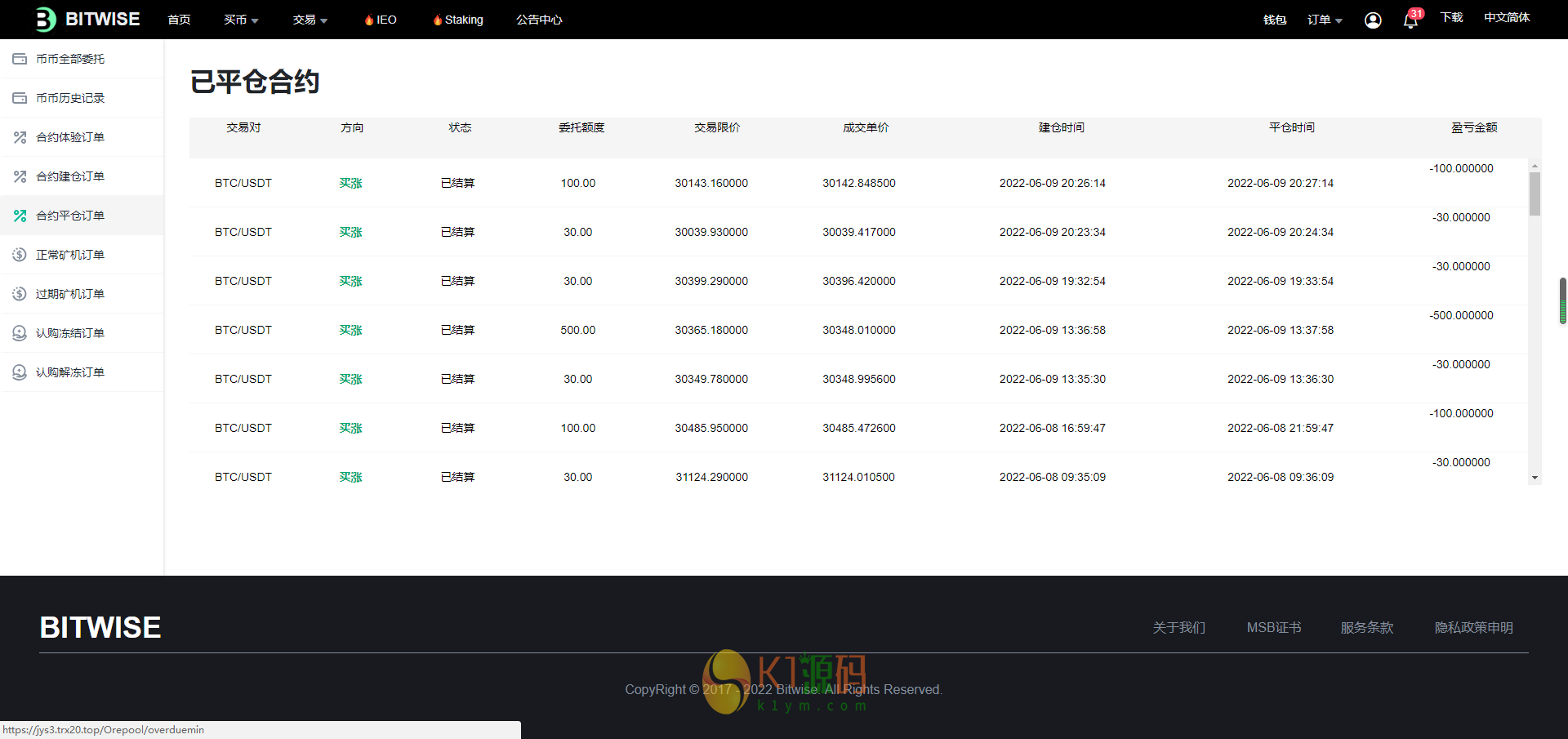Click the 交易限价 column header
Screen dimensions: 1568x739
pyautogui.click(x=717, y=127)
